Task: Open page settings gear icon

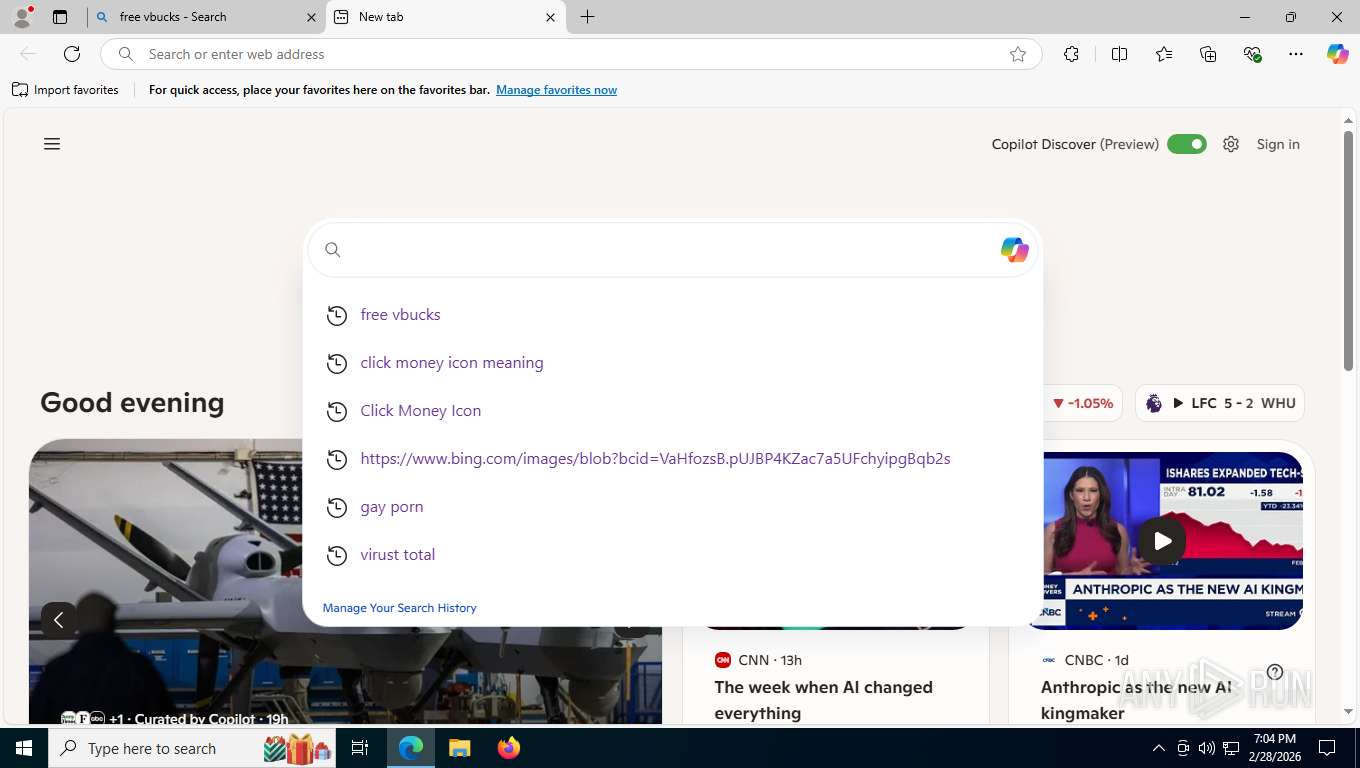Action: click(1231, 144)
